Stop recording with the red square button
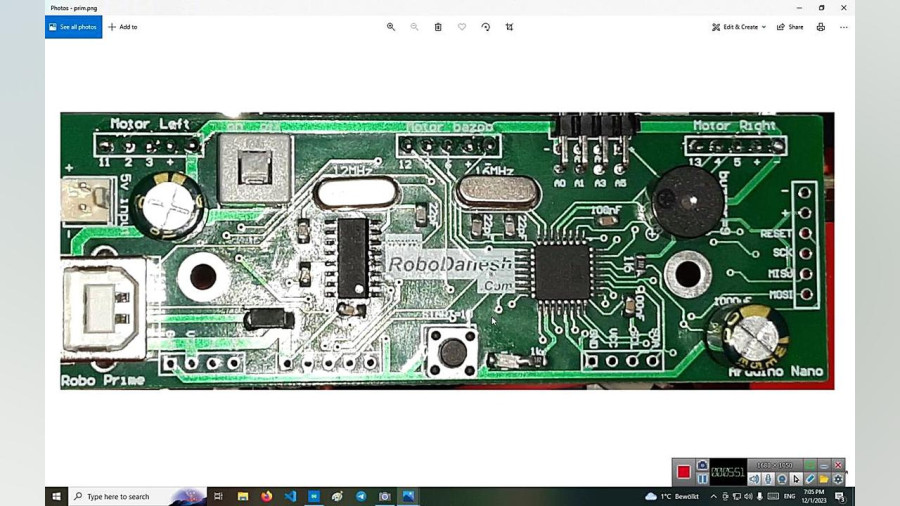900x506 pixels. (683, 472)
